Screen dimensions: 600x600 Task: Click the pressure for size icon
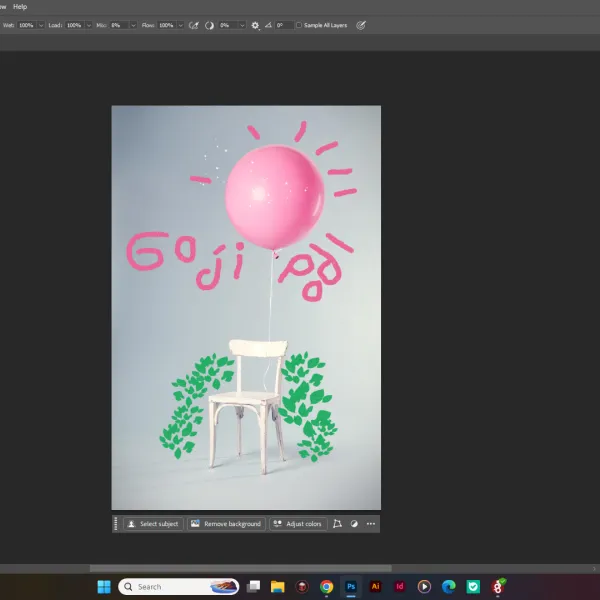(x=361, y=25)
